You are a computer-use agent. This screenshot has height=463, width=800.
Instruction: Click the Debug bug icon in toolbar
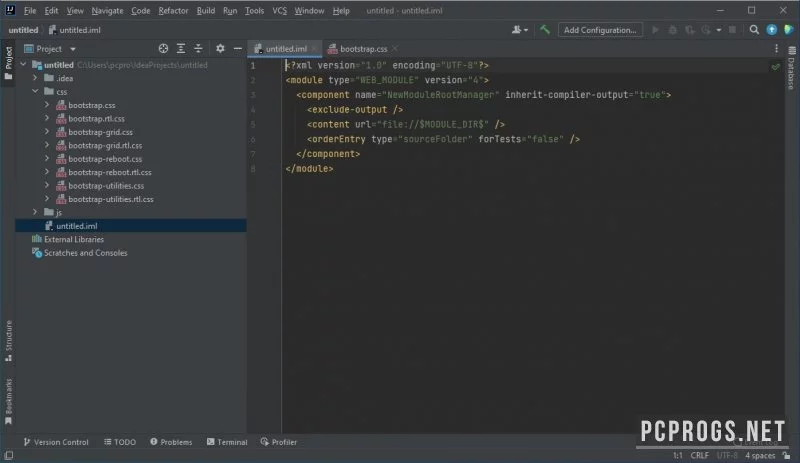coord(672,30)
